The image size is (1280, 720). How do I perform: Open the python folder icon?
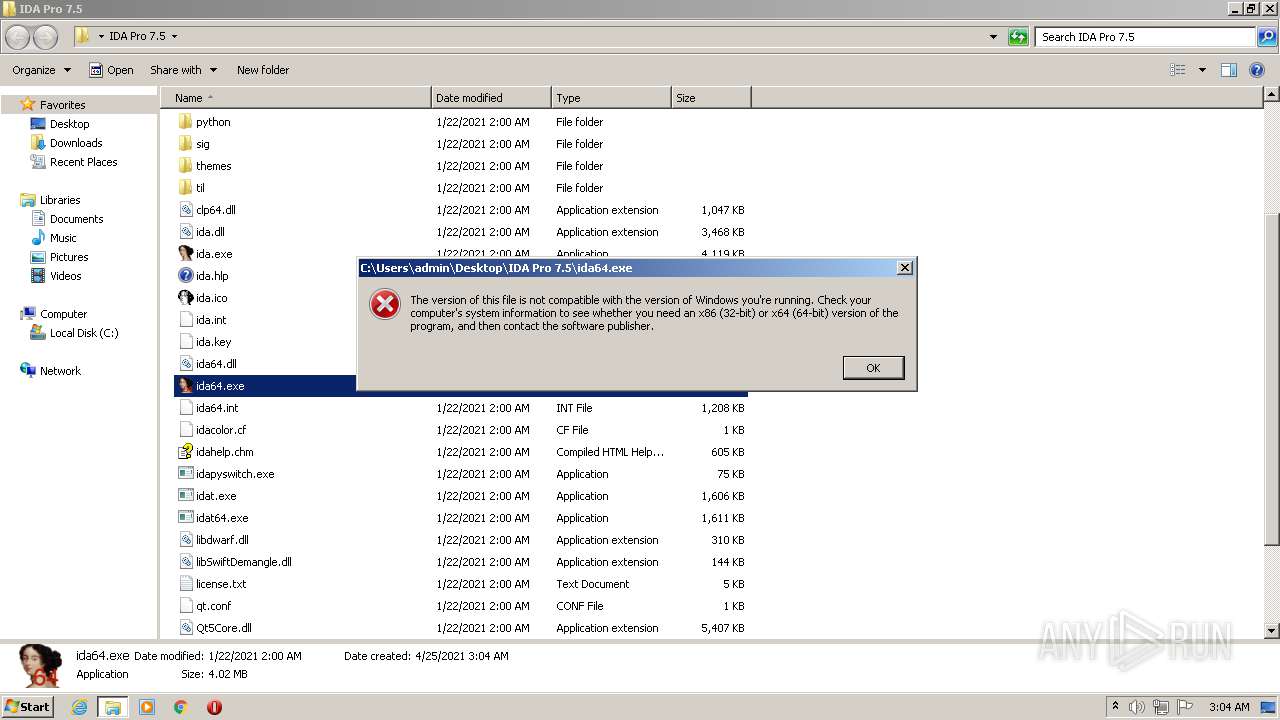185,122
